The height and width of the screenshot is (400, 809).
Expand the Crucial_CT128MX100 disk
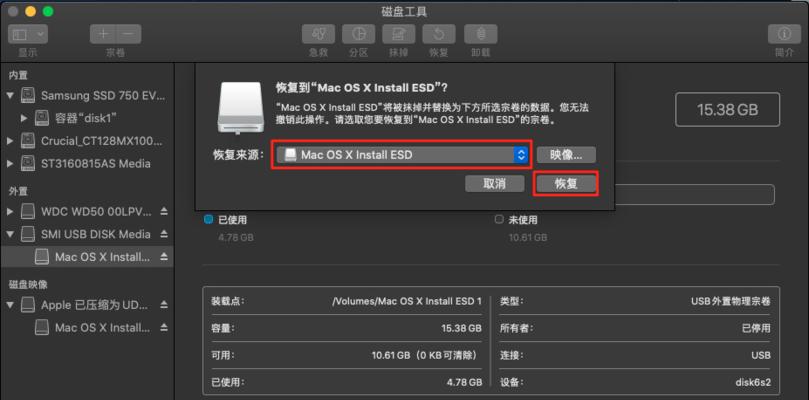10,140
